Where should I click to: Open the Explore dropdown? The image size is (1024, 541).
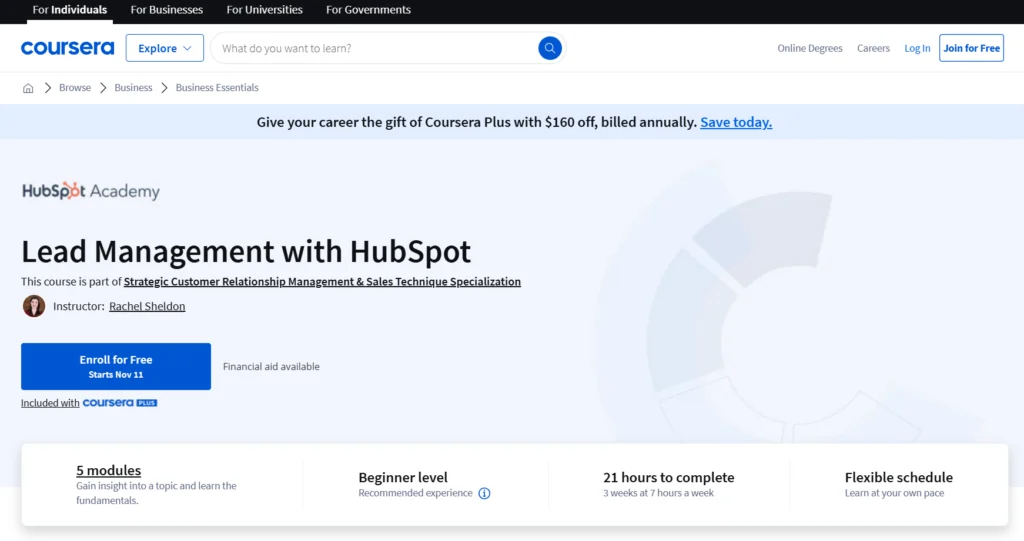[165, 48]
